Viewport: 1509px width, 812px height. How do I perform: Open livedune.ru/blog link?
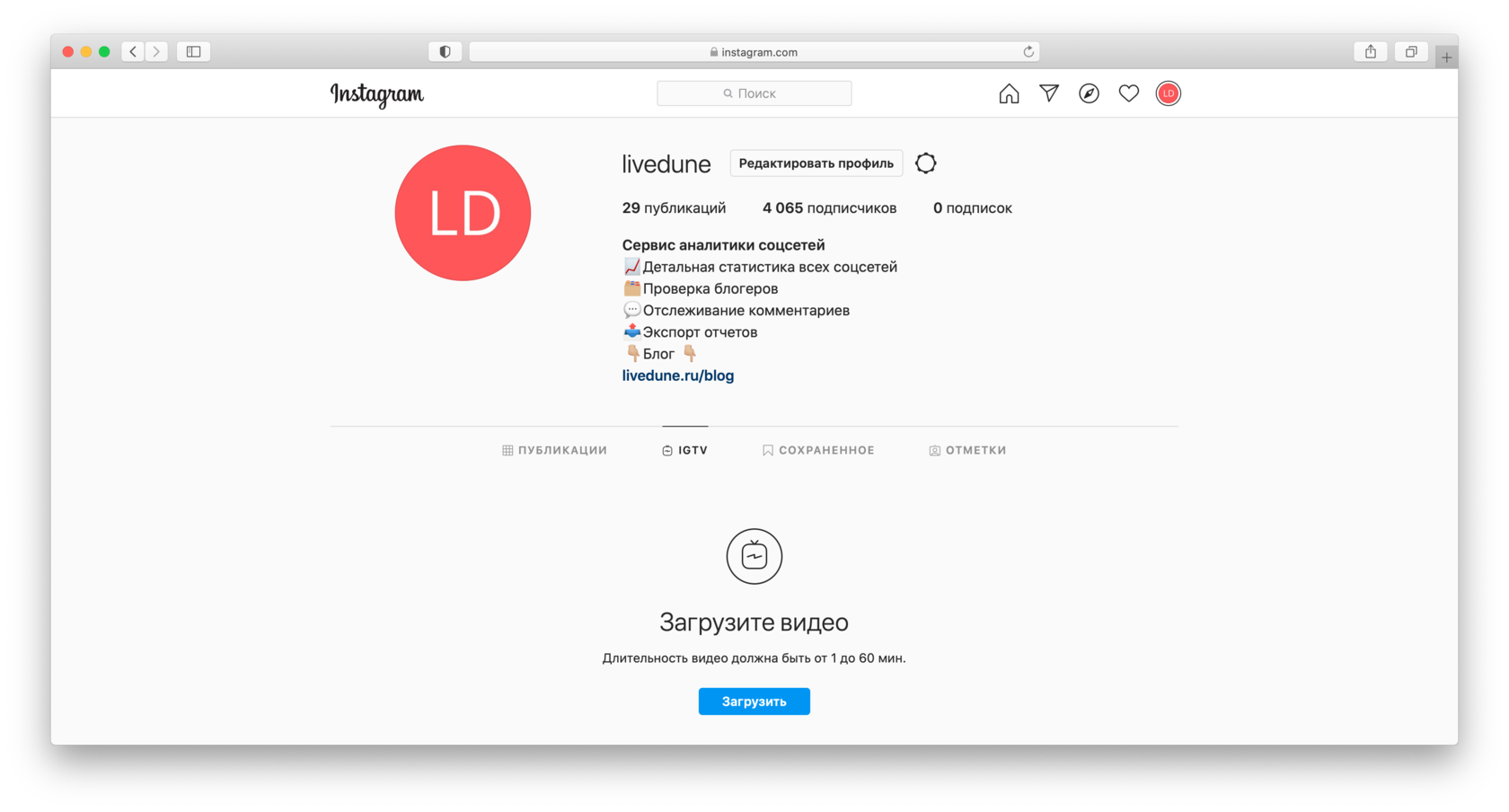(678, 375)
